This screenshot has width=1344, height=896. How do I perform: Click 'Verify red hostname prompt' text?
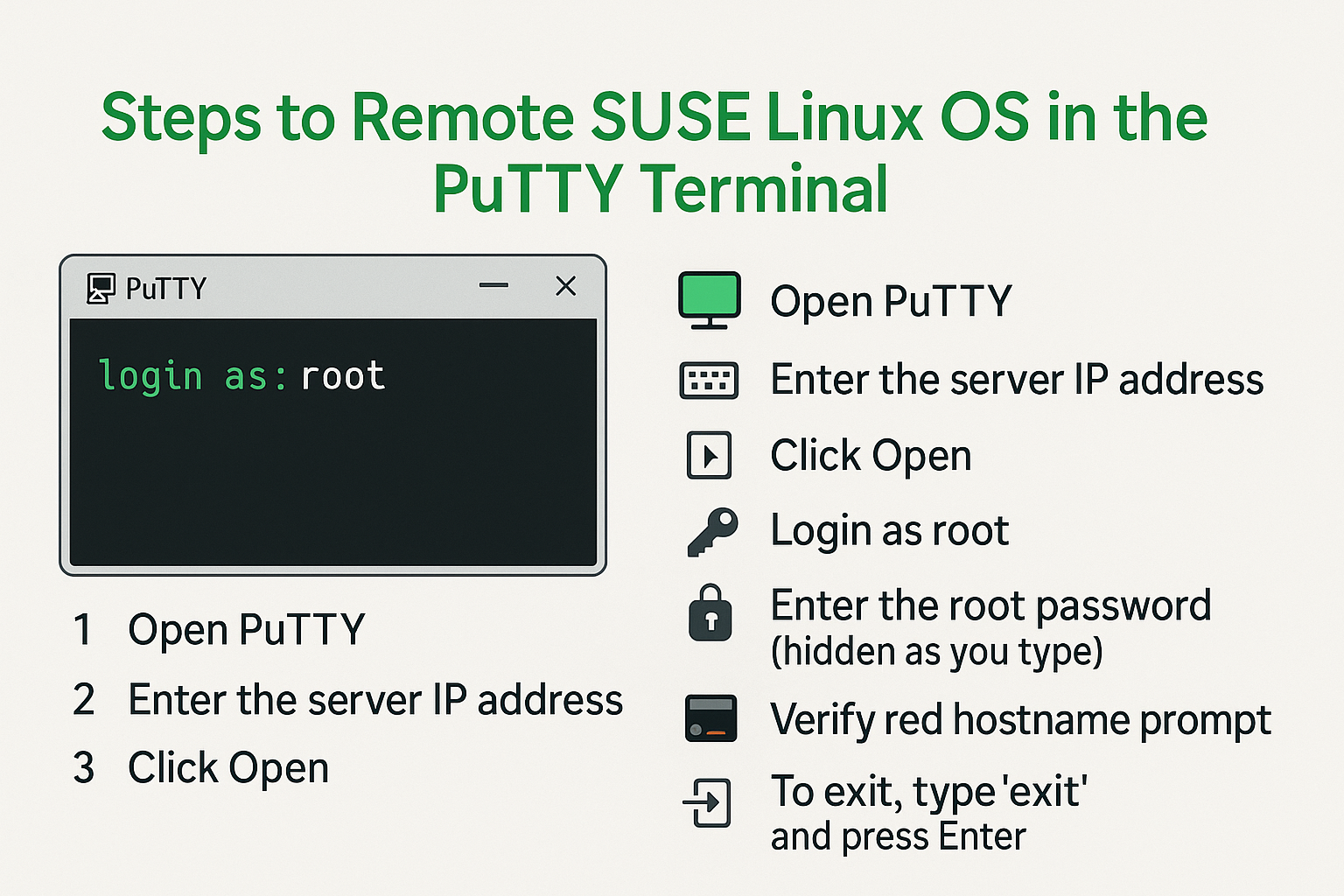click(1020, 720)
